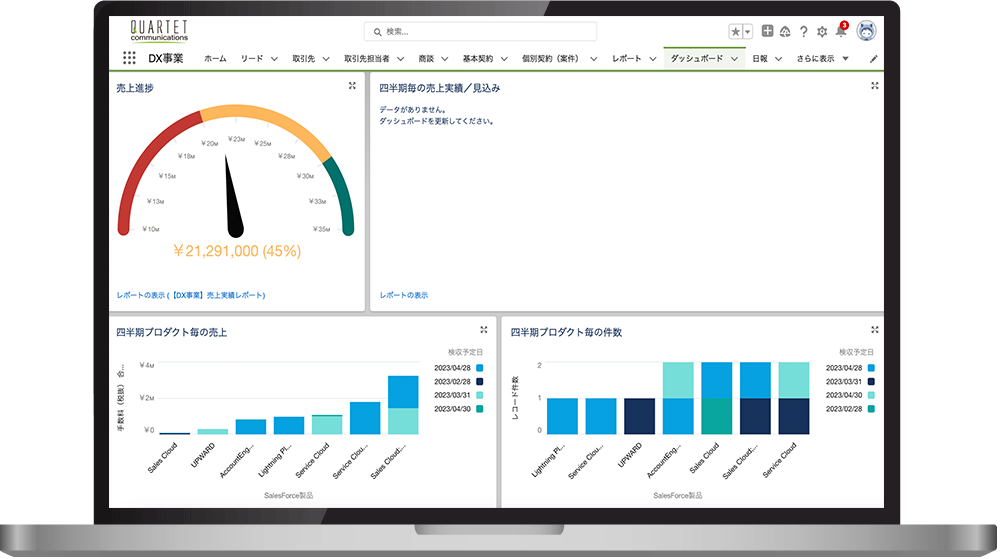Open the App Launcher grid icon
The image size is (1001, 559).
[129, 59]
